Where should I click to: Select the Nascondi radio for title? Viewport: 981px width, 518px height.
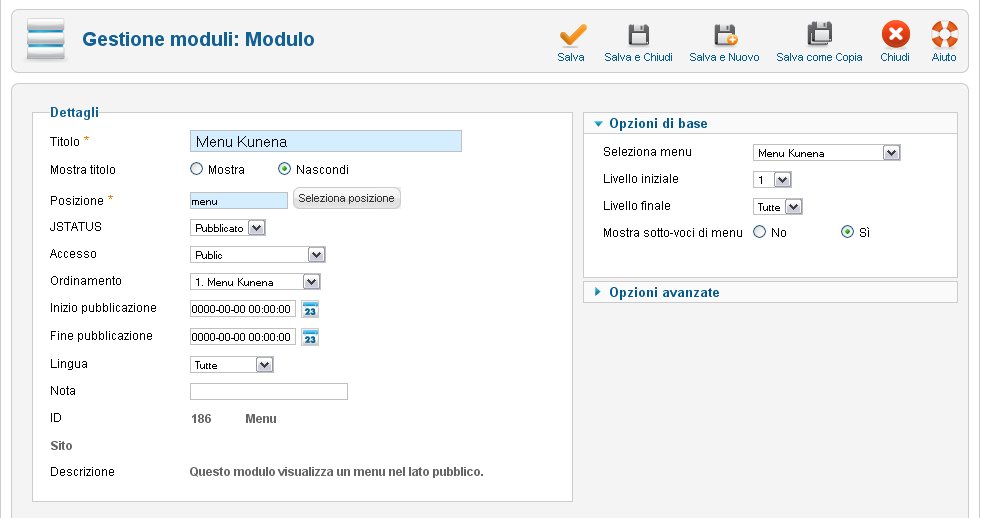[284, 170]
